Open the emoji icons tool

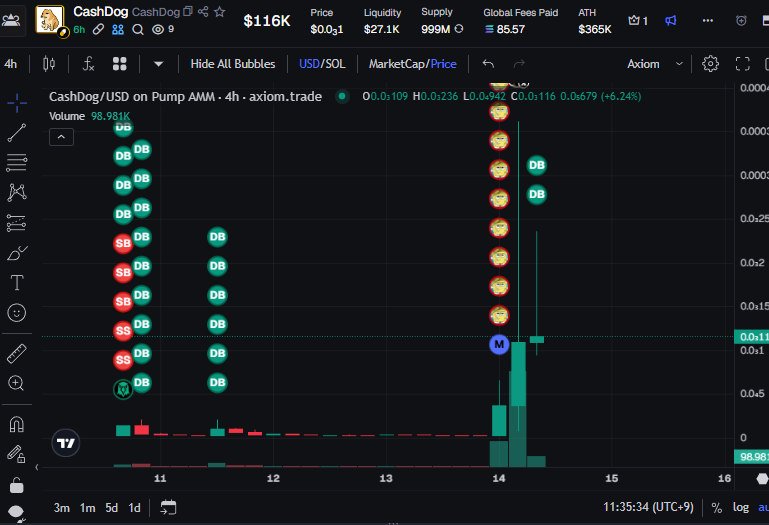[x=17, y=313]
